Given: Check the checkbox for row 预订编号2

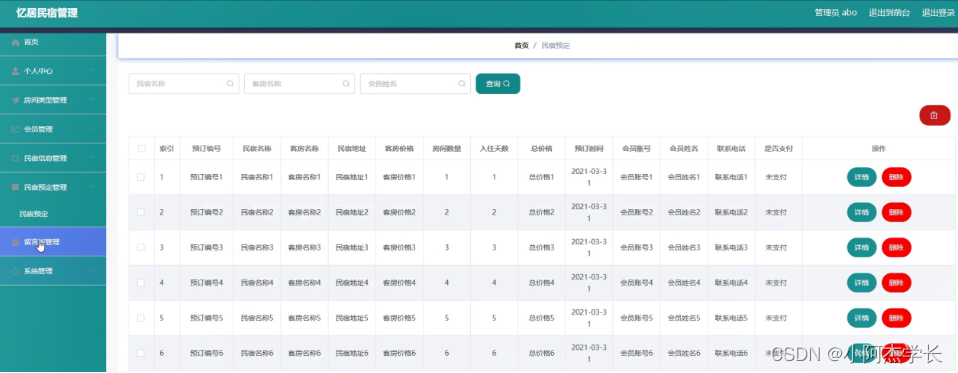Looking at the screenshot, I should tap(141, 212).
